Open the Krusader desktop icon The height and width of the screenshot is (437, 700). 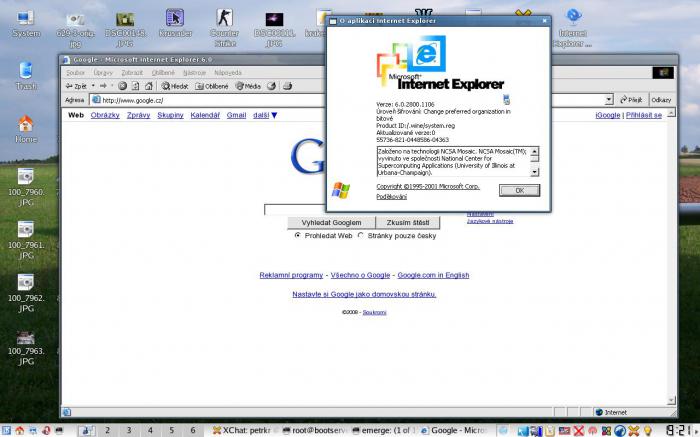[175, 24]
